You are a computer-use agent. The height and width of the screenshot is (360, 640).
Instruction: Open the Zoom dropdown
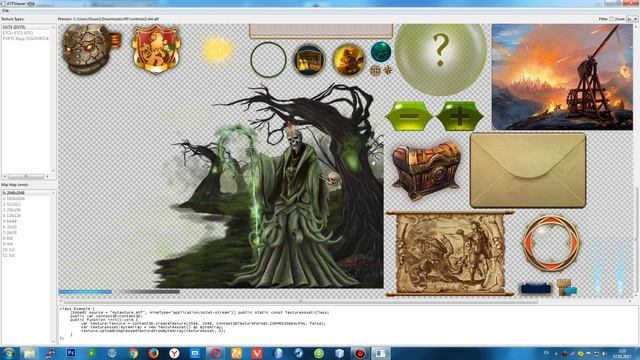633,19
